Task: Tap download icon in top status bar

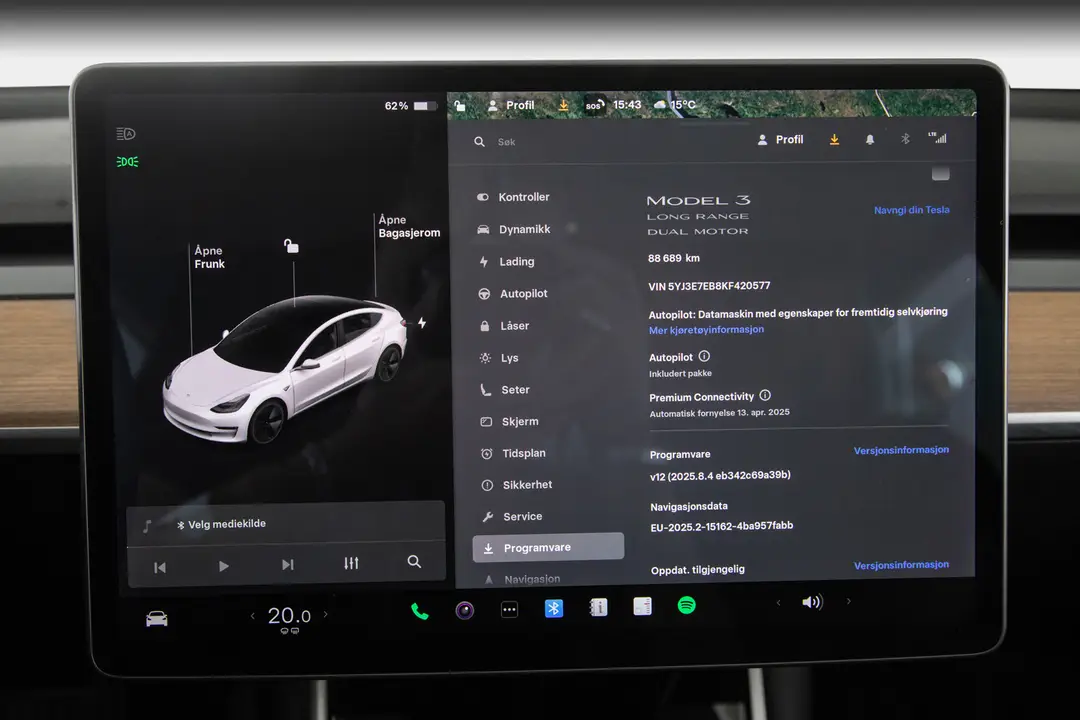Action: [x=563, y=105]
